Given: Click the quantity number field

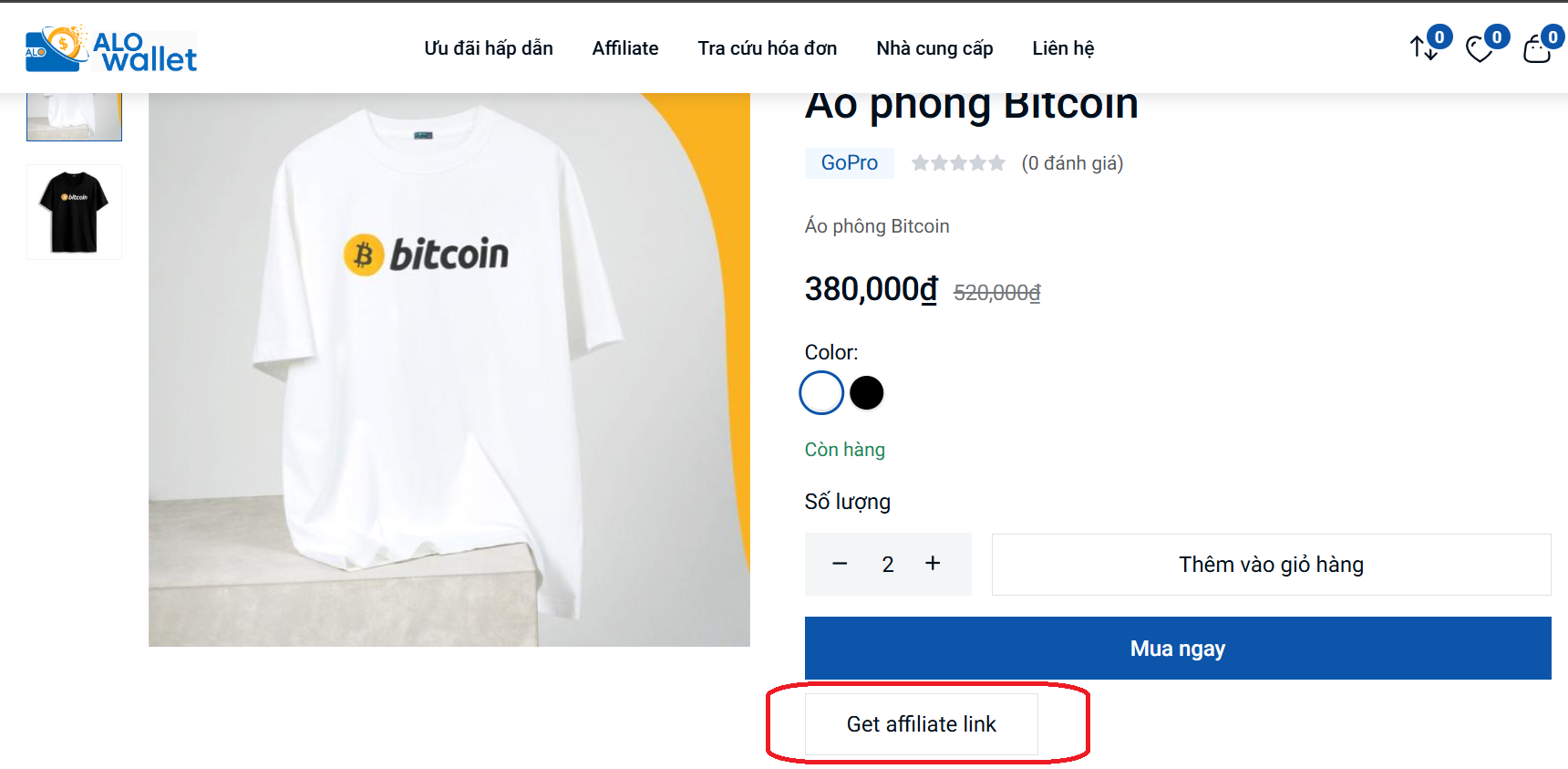Looking at the screenshot, I should click(887, 565).
